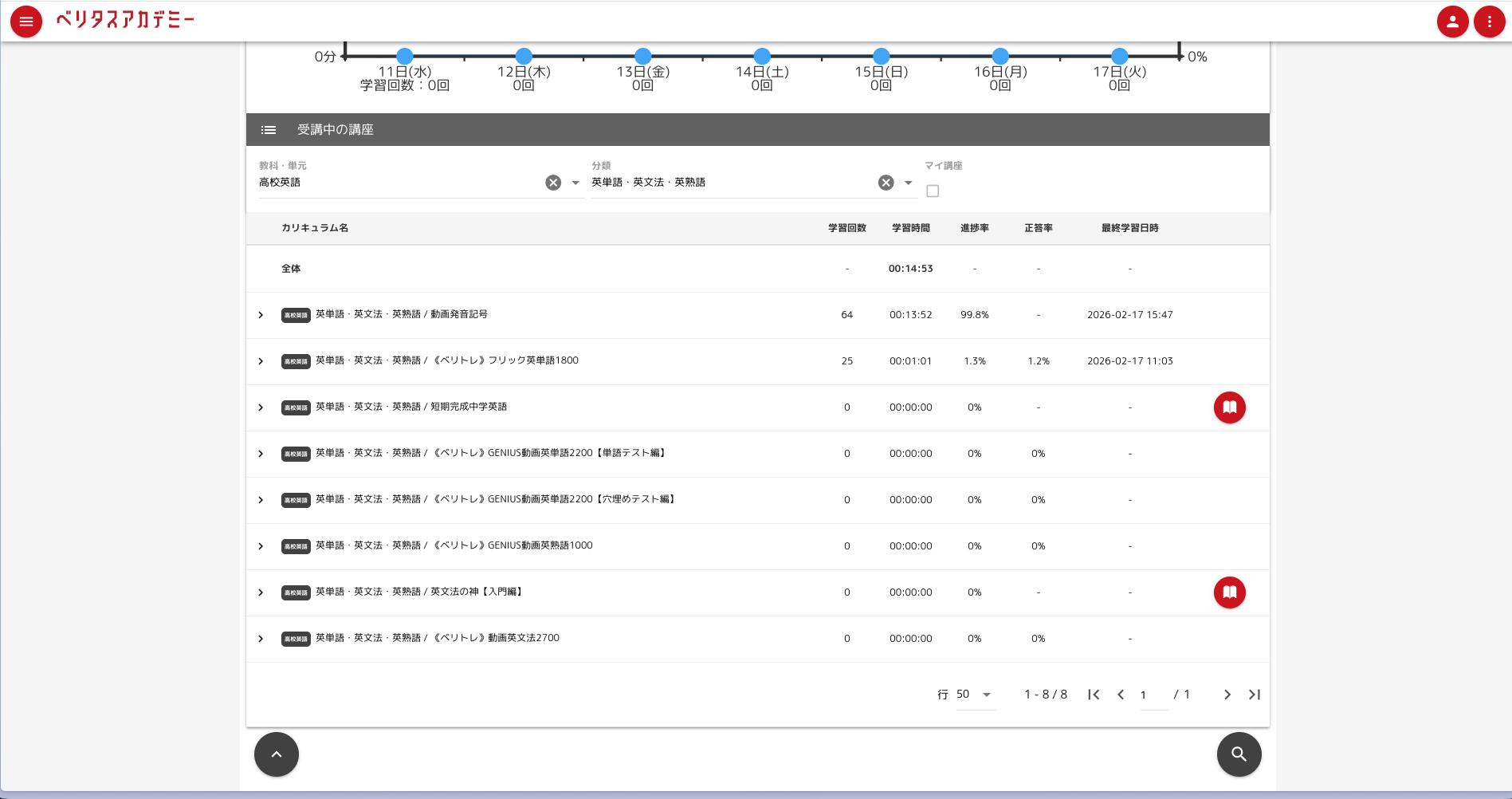This screenshot has width=1512, height=799.
Task: Open the hamburger navigation menu
Action: pos(26,22)
